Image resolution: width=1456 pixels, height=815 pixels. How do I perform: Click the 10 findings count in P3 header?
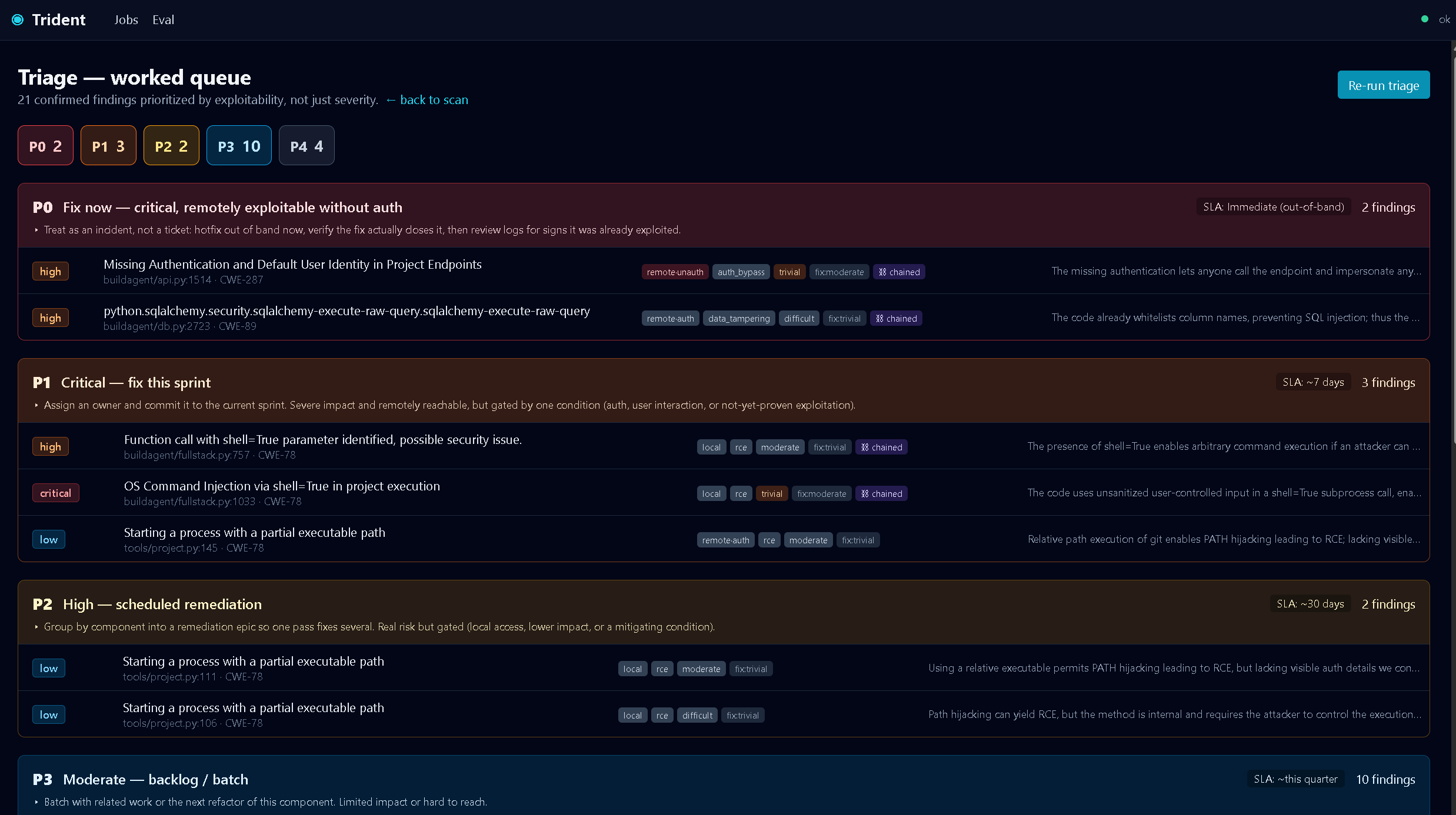[x=1385, y=780]
